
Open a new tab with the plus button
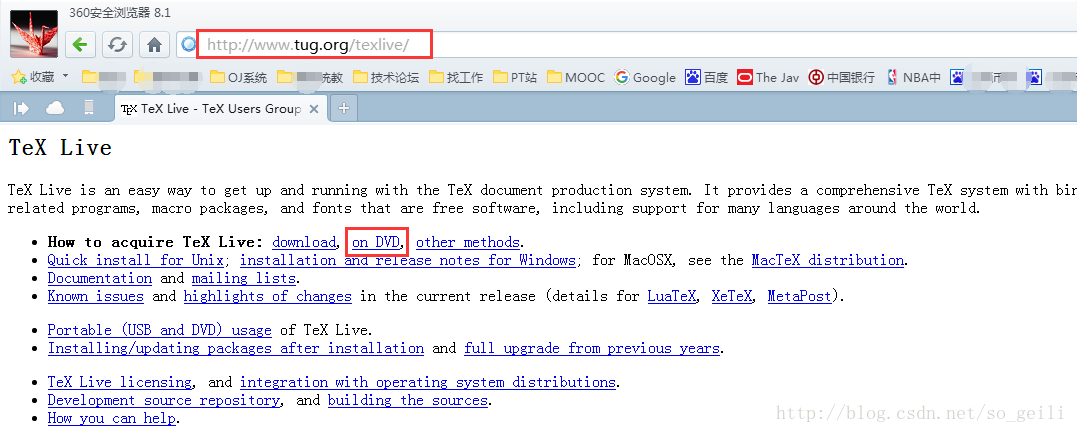pos(343,108)
